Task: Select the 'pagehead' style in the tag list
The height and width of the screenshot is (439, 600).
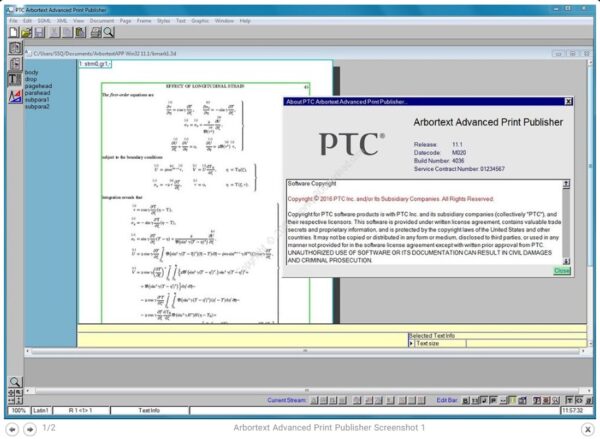Action: [38, 86]
